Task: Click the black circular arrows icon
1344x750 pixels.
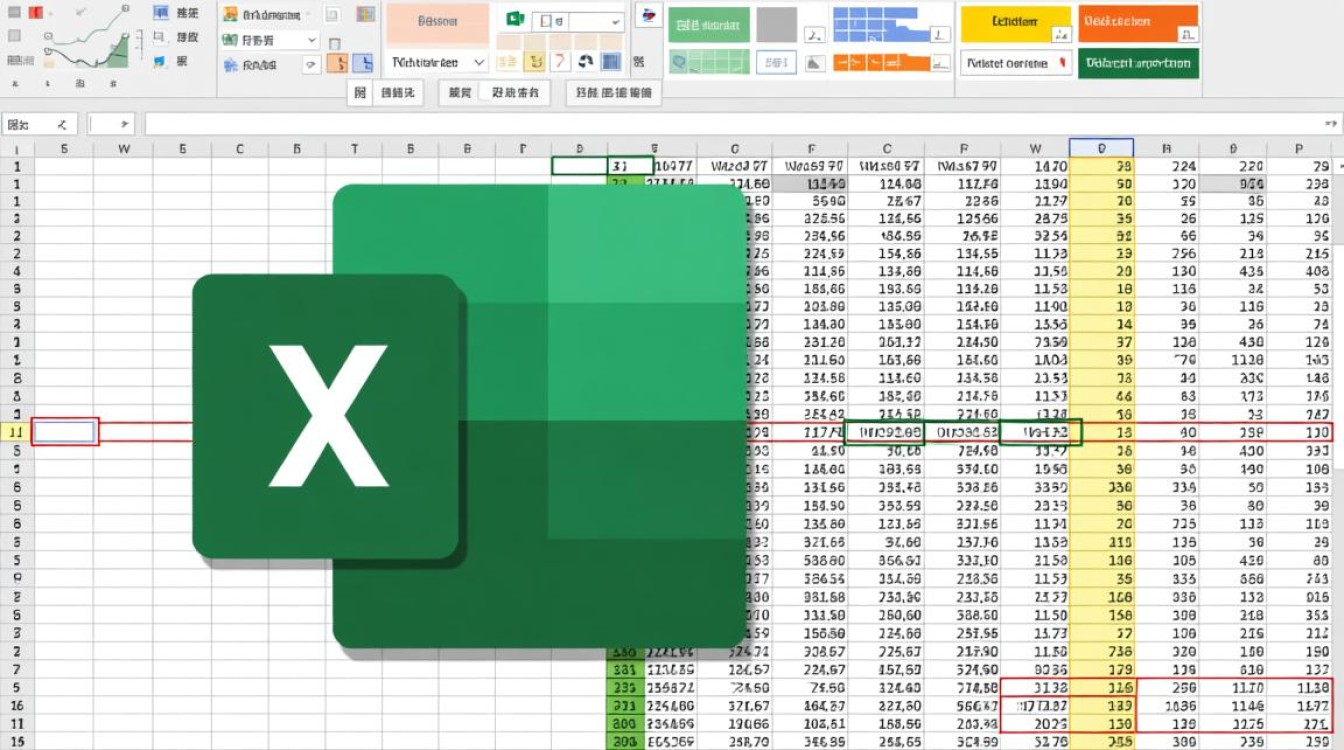Action: [x=586, y=62]
